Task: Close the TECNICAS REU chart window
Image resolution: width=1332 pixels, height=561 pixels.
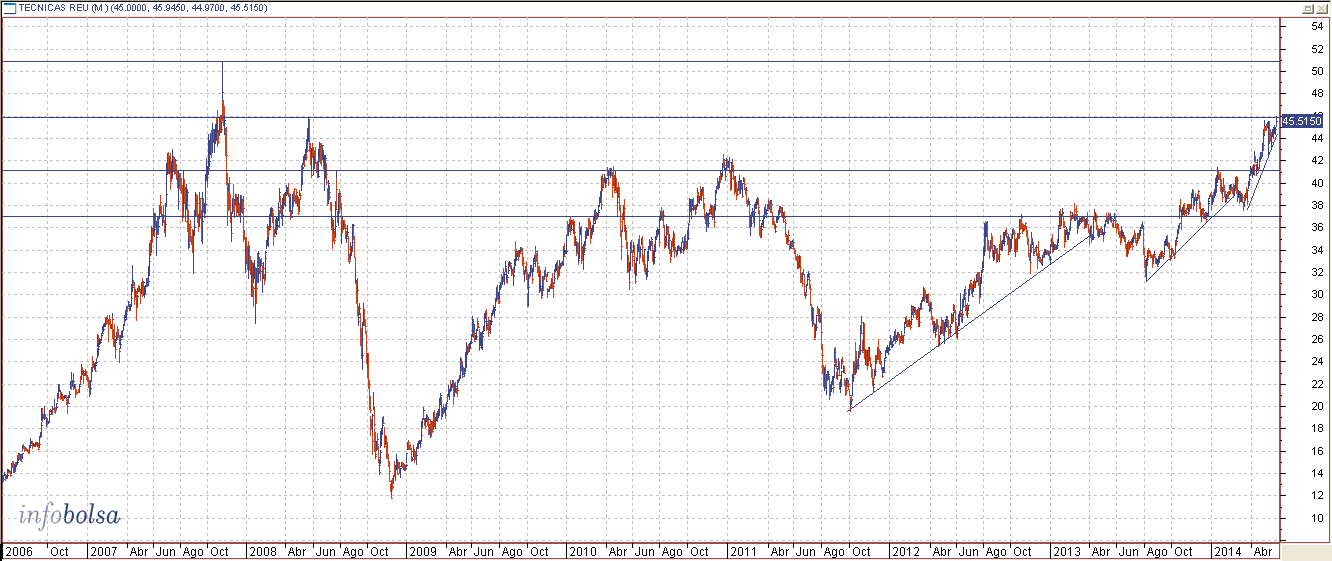Action: pos(1322,7)
